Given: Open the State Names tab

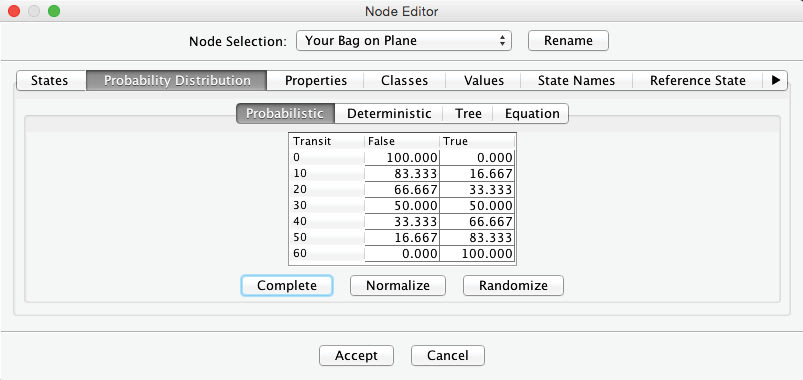Looking at the screenshot, I should click(x=576, y=80).
